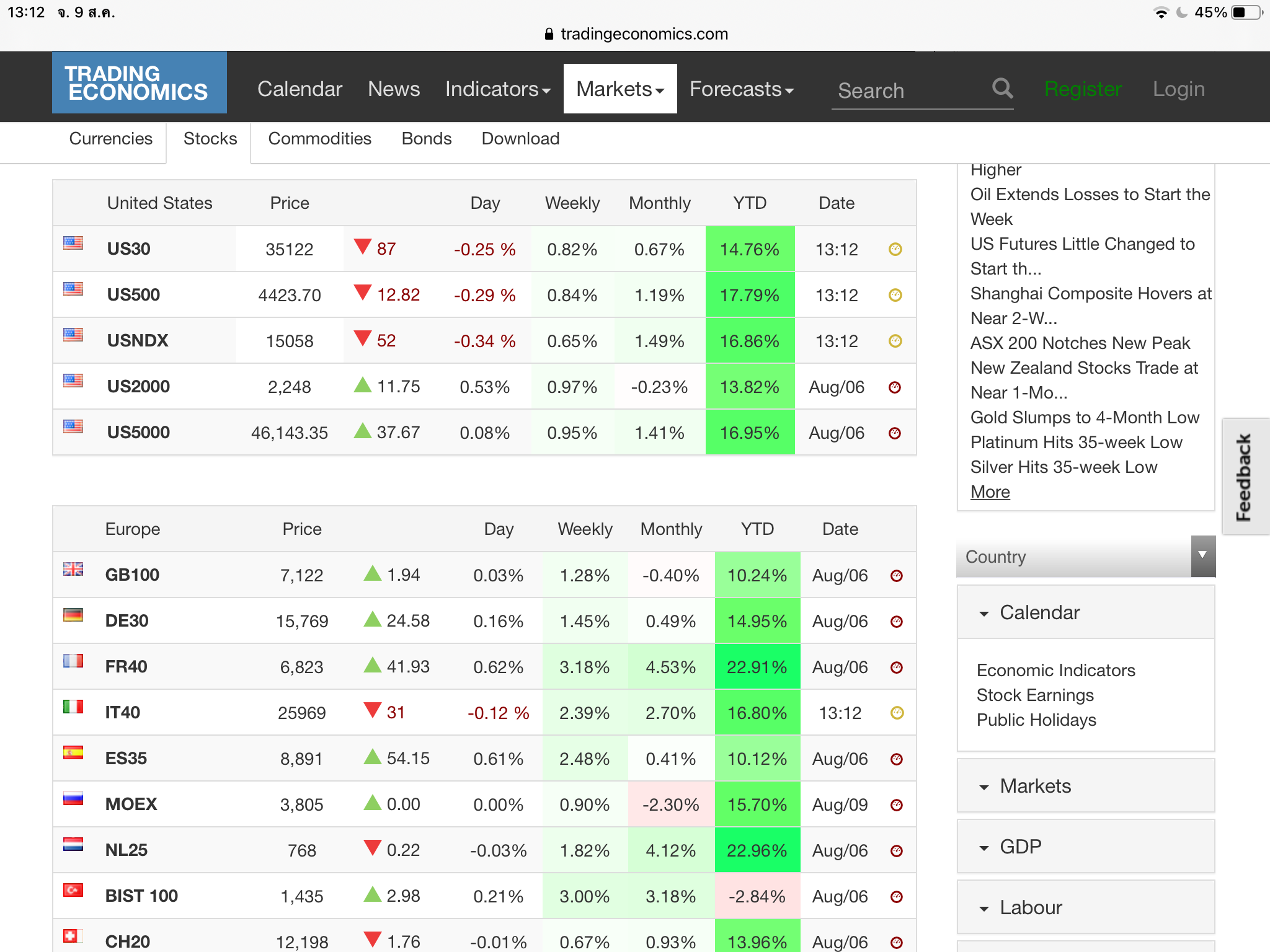Click the yellow clock icon in IT40 row
The height and width of the screenshot is (952, 1270).
pyautogui.click(x=897, y=713)
